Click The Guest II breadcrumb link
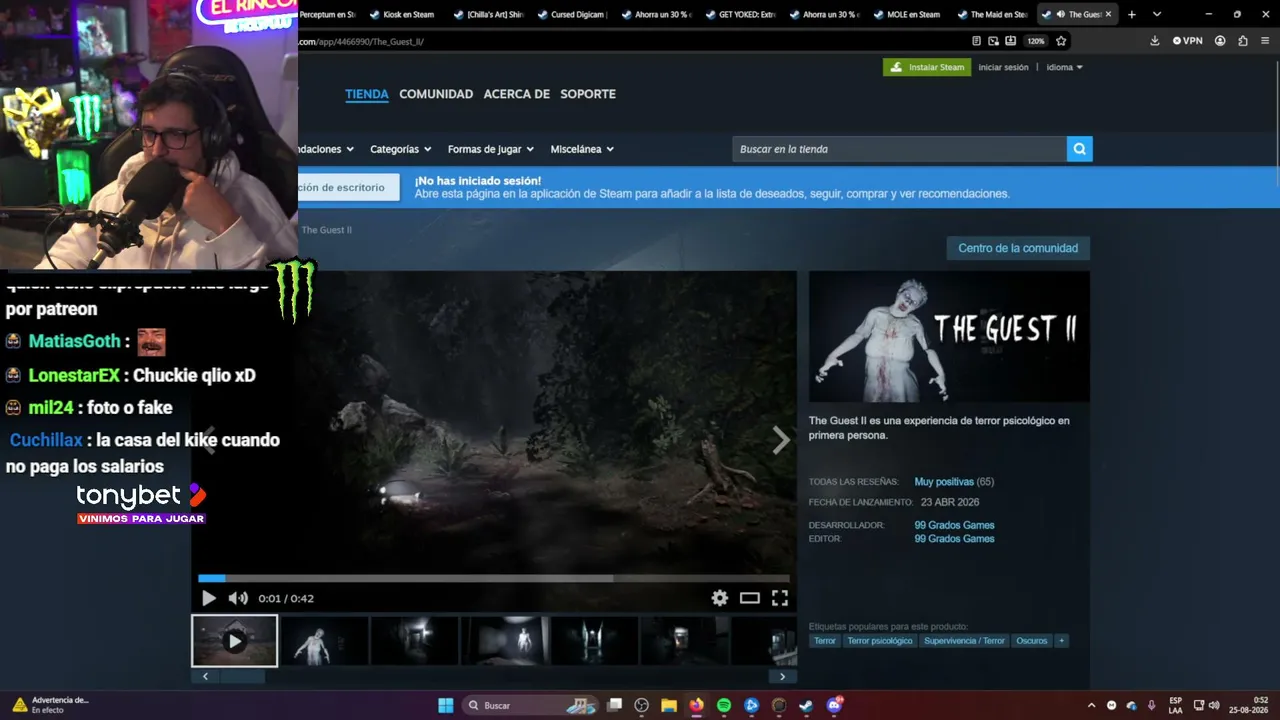 [327, 230]
